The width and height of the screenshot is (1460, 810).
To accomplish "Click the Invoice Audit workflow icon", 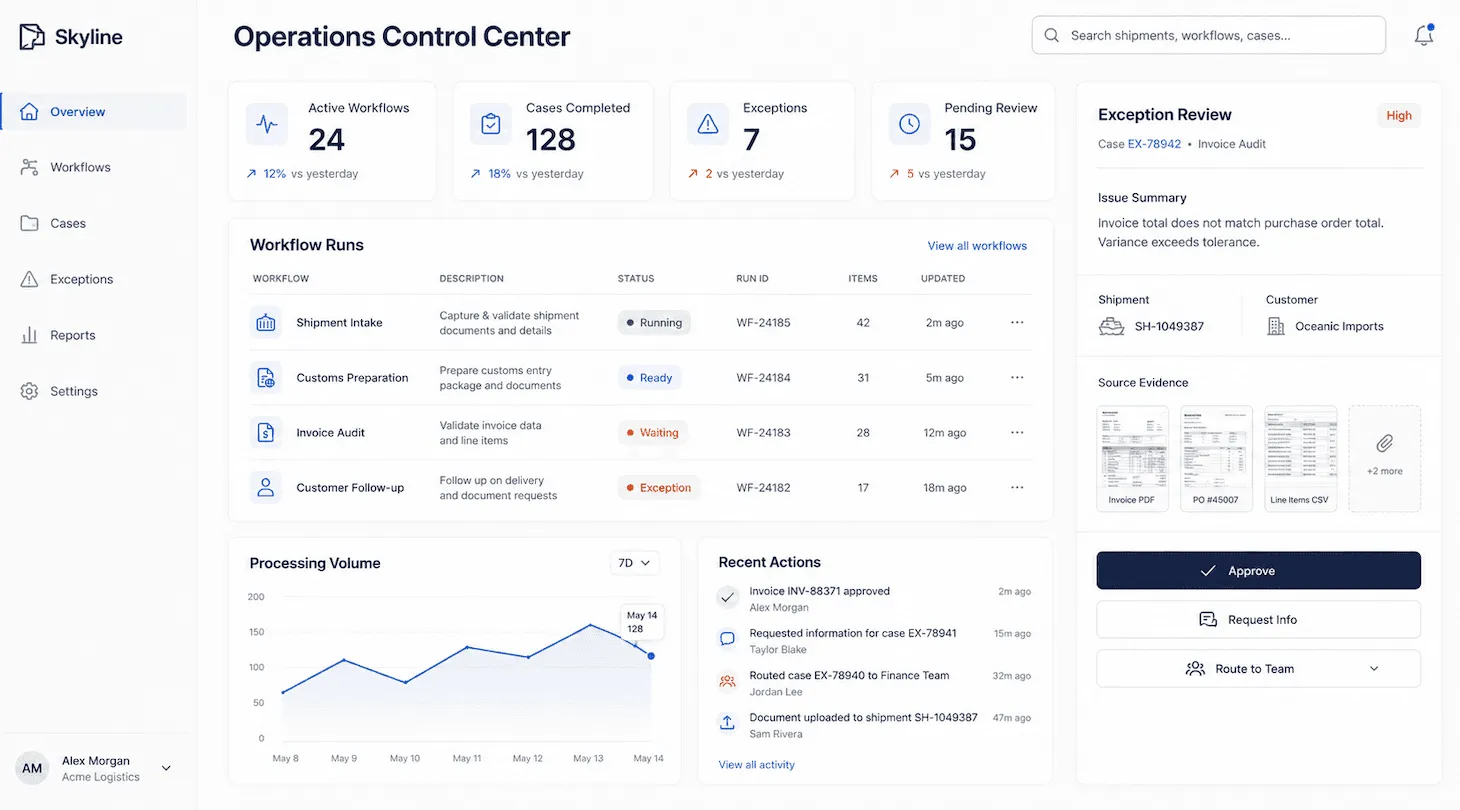I will click(265, 433).
